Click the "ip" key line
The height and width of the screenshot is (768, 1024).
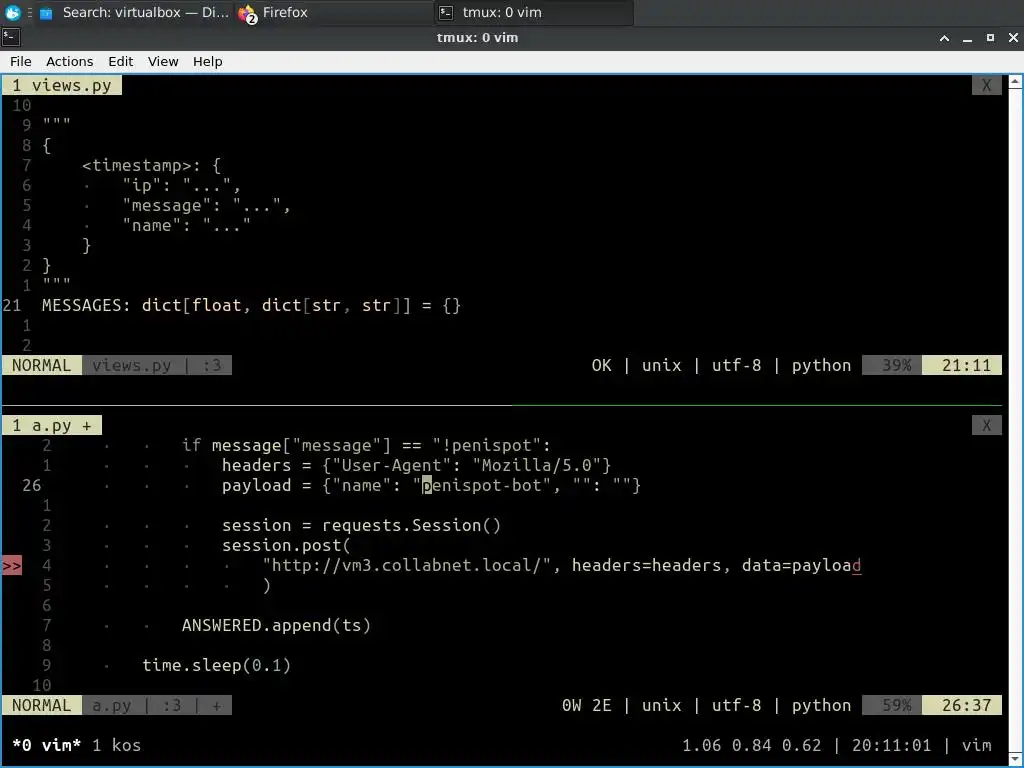(182, 185)
